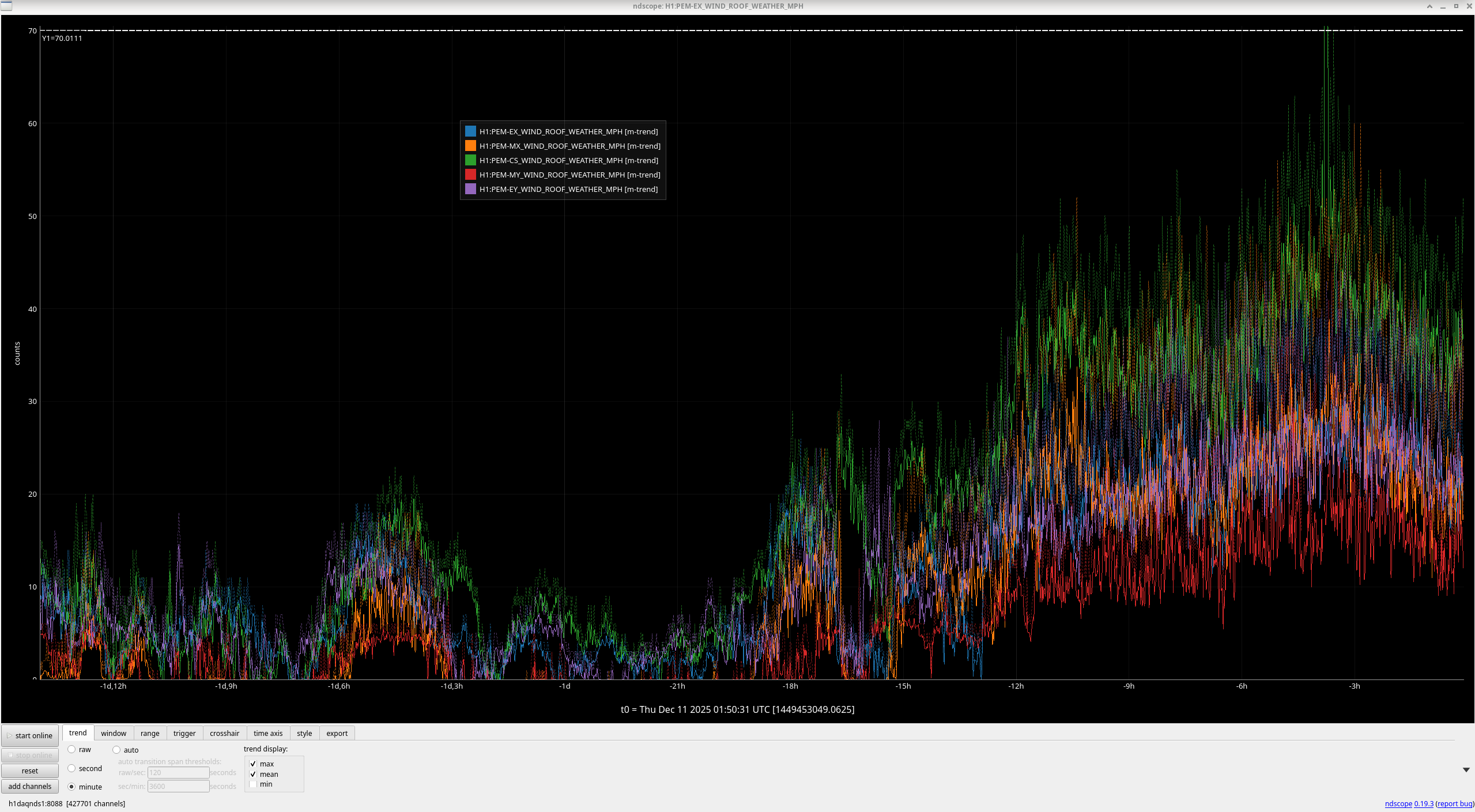1475x812 pixels.
Task: Click the purple EY_WIND legend swatch
Action: pyautogui.click(x=470, y=189)
